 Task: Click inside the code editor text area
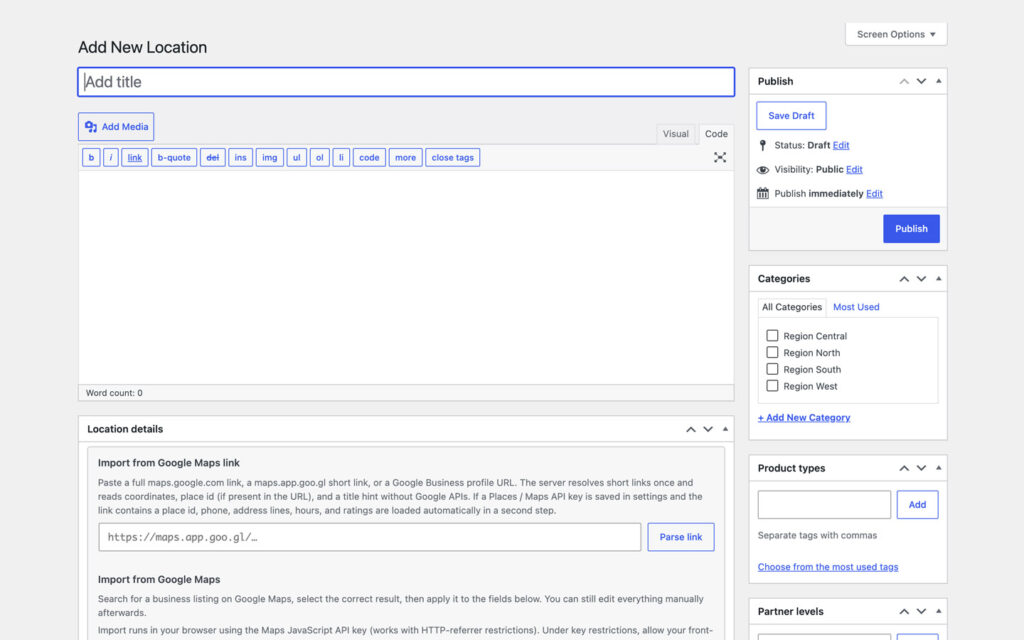406,277
